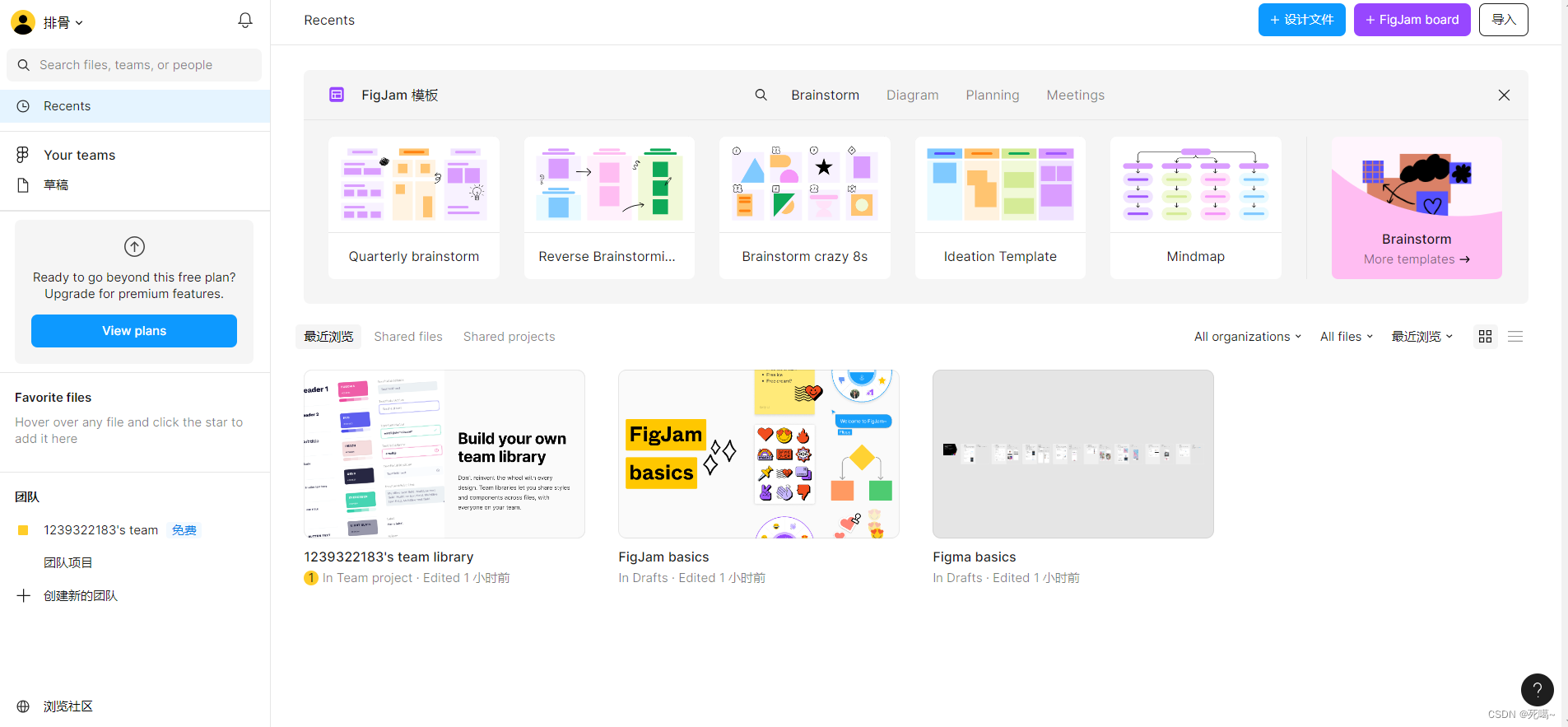
Task: Switch to list view of files
Action: point(1515,337)
